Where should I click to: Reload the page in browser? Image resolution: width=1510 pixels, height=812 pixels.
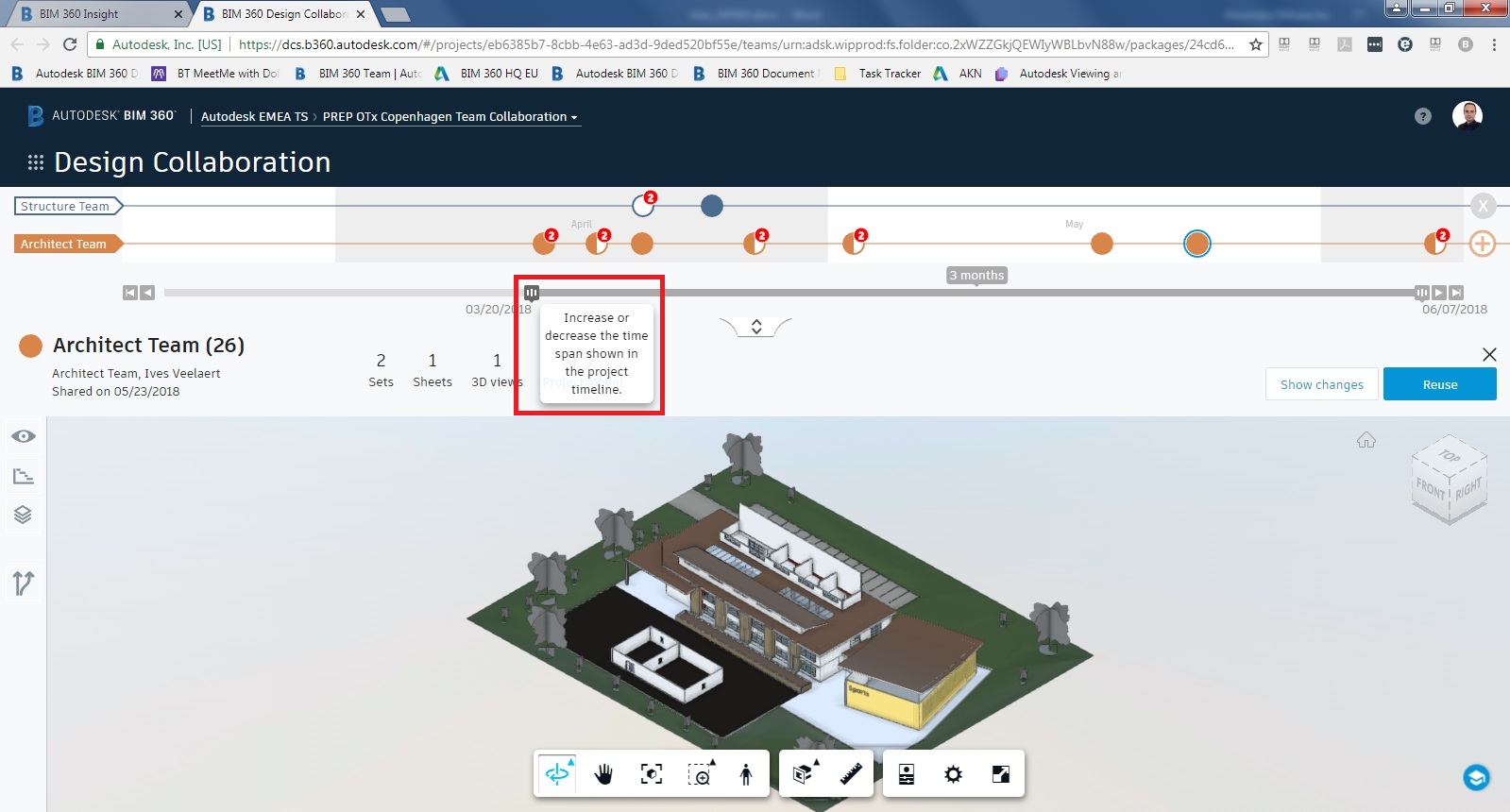(x=70, y=44)
